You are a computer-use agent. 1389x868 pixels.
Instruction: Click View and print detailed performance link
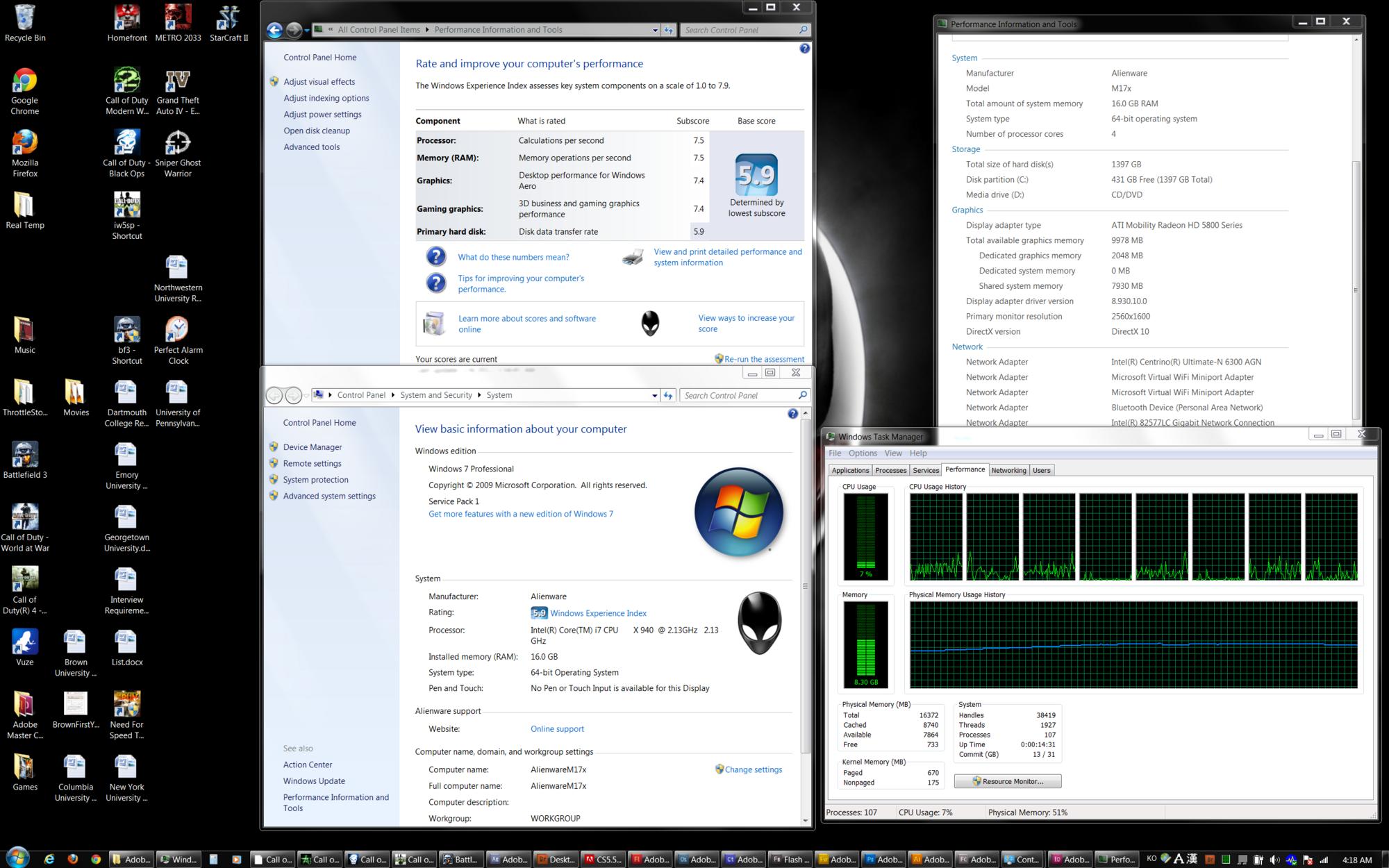coord(728,257)
